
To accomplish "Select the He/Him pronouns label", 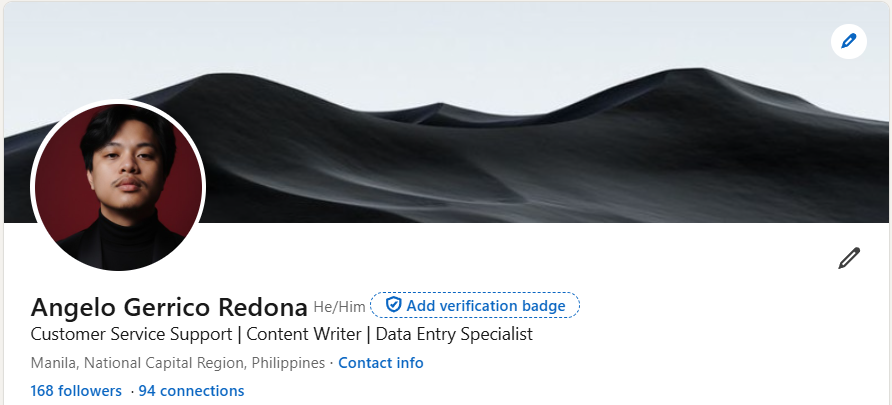I will click(339, 307).
